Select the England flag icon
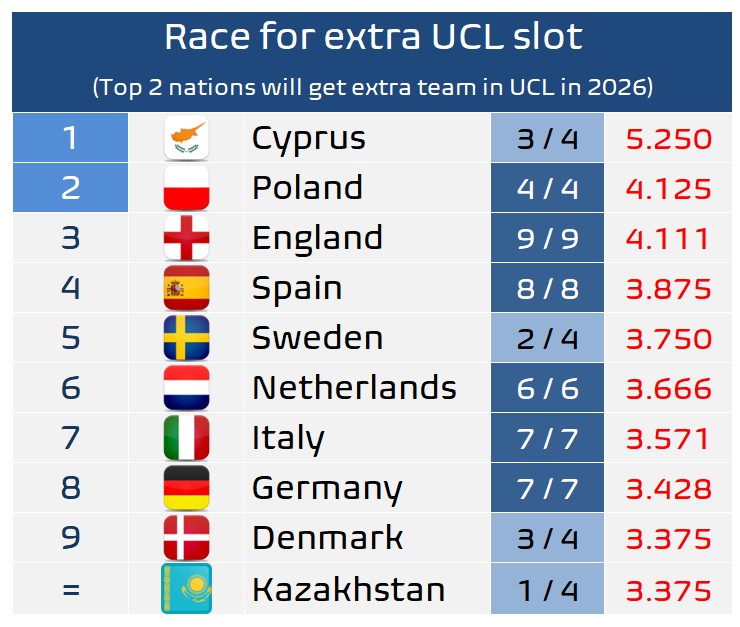Viewport: 740px width, 627px height. tap(186, 238)
